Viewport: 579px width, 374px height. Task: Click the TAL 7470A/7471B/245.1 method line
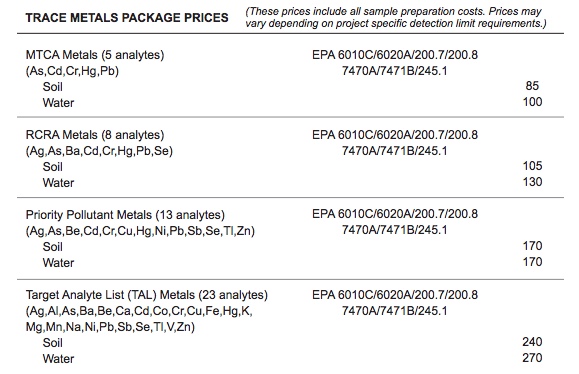coord(394,311)
